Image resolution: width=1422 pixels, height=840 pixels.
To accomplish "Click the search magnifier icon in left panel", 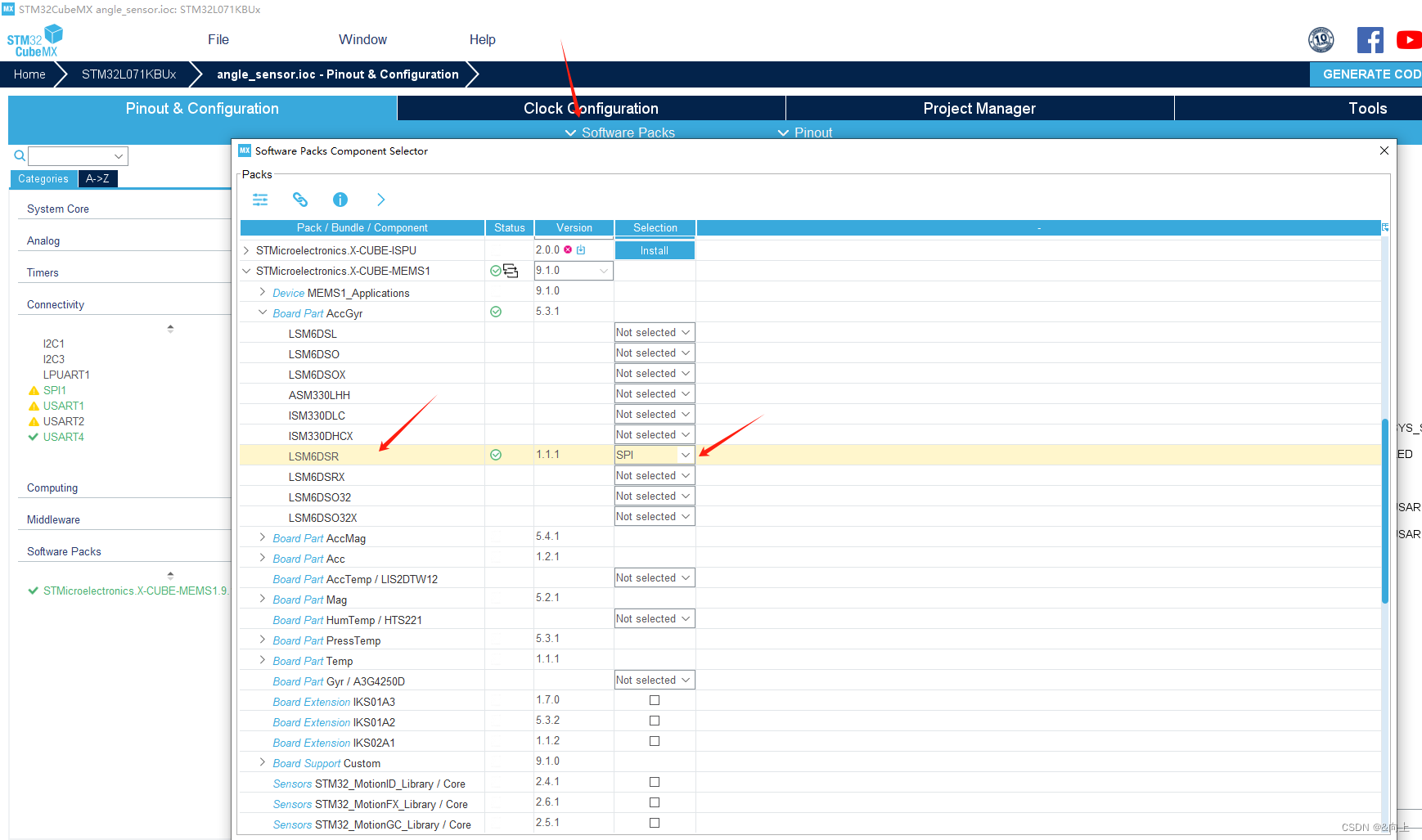I will tap(20, 155).
